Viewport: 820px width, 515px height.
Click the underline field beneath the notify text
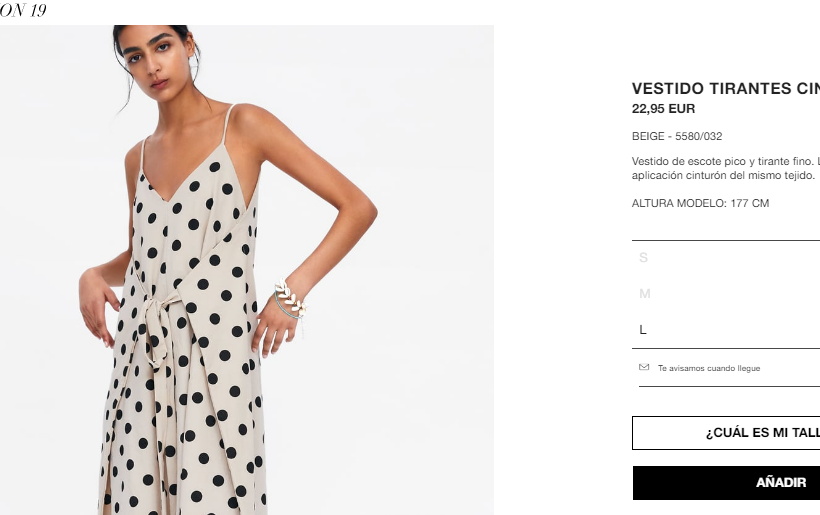(730, 386)
